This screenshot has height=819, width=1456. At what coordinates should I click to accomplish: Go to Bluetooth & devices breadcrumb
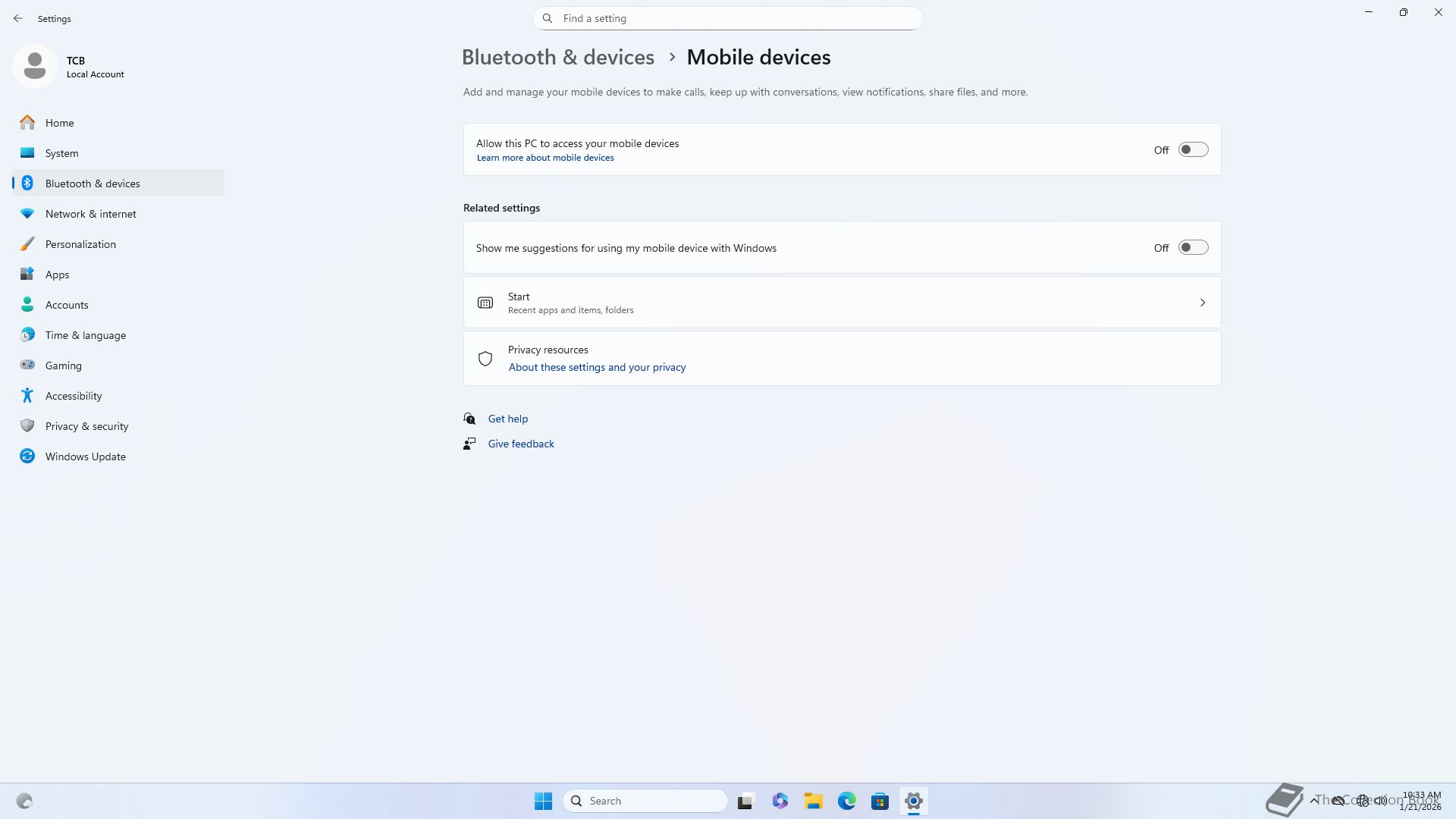tap(557, 58)
